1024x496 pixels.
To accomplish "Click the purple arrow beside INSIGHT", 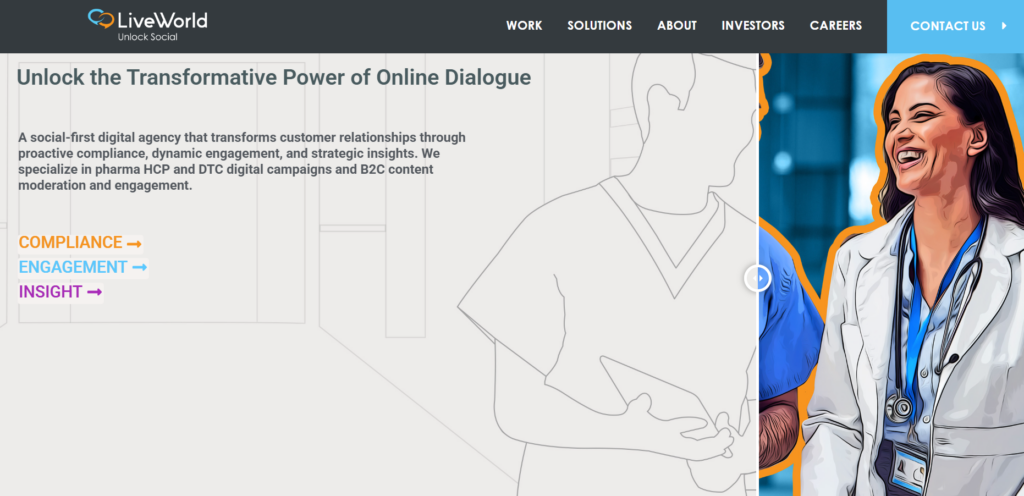I will coord(94,292).
